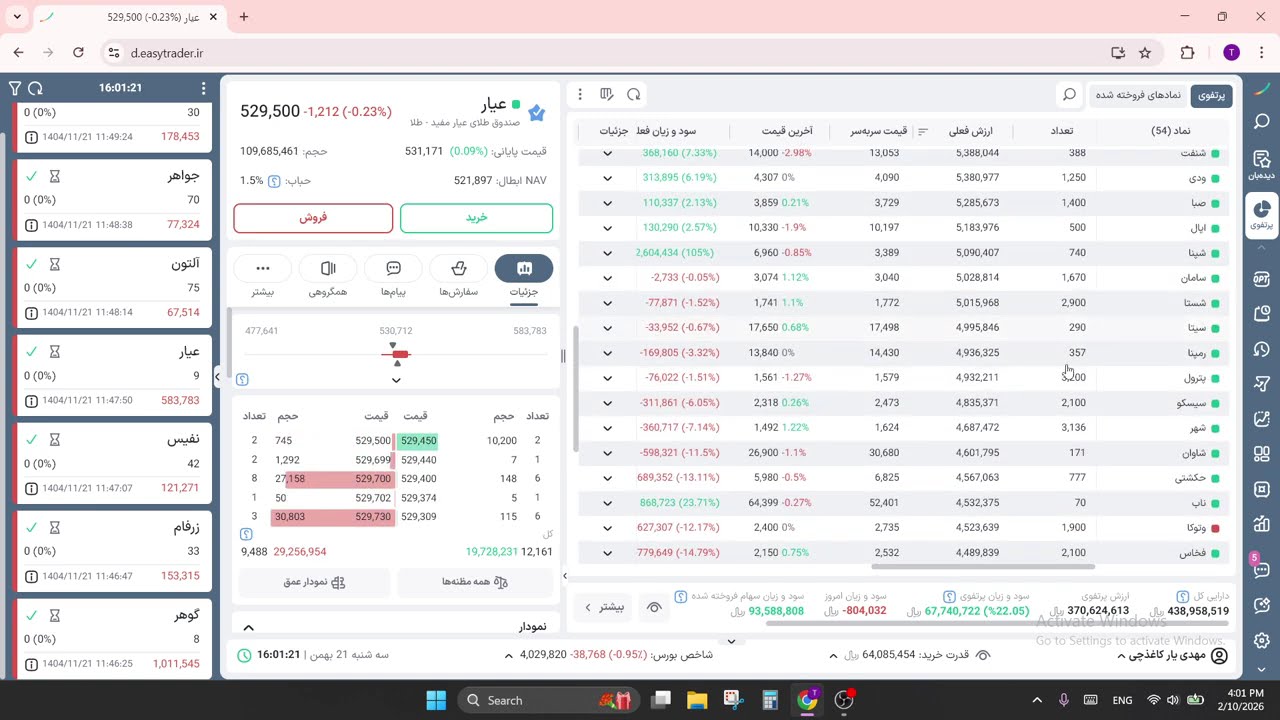Click the Windows taskbar Search box
The width and height of the screenshot is (1280, 720).
click(548, 701)
